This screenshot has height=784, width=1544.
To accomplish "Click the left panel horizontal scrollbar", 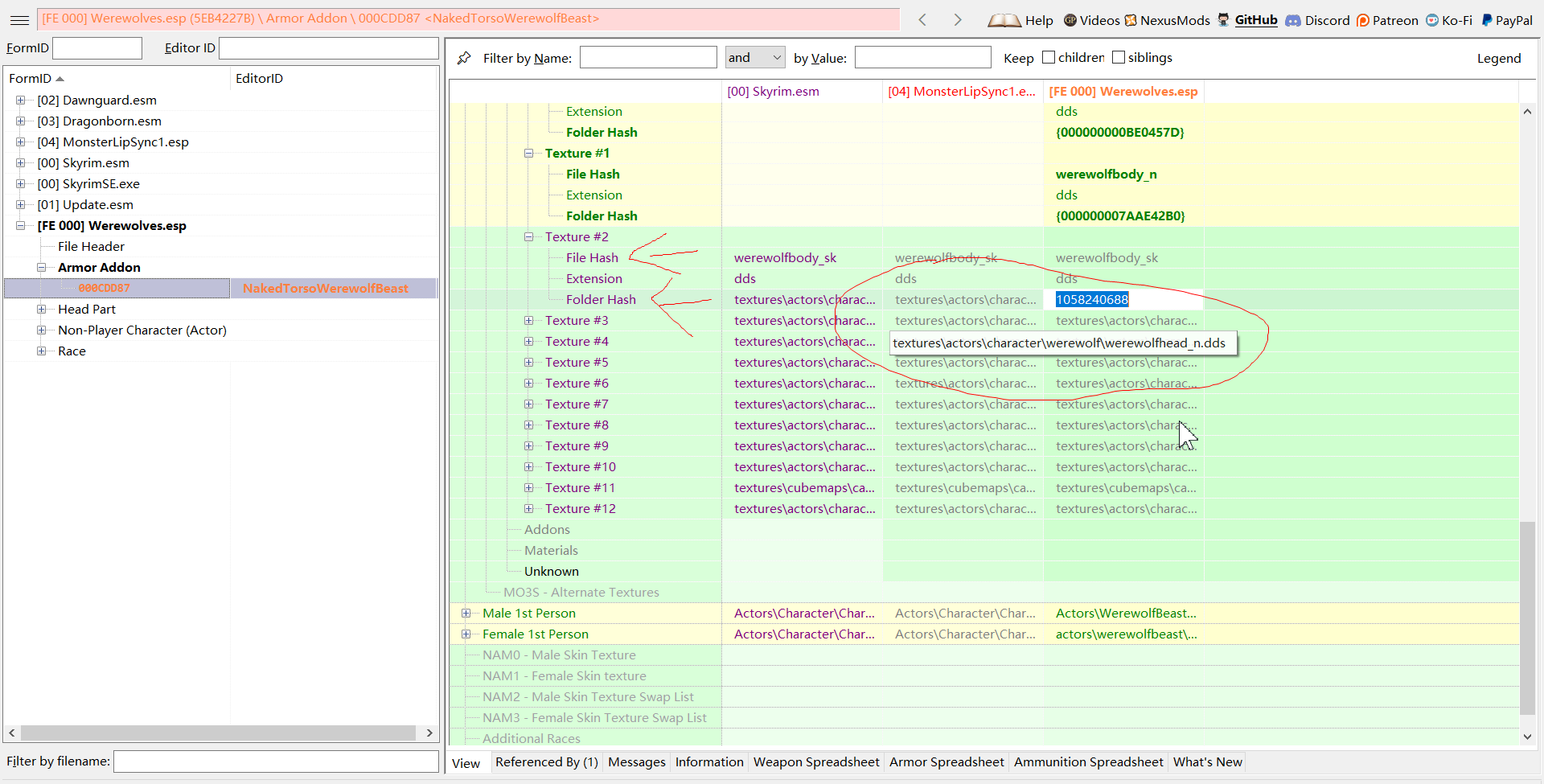I will (219, 733).
